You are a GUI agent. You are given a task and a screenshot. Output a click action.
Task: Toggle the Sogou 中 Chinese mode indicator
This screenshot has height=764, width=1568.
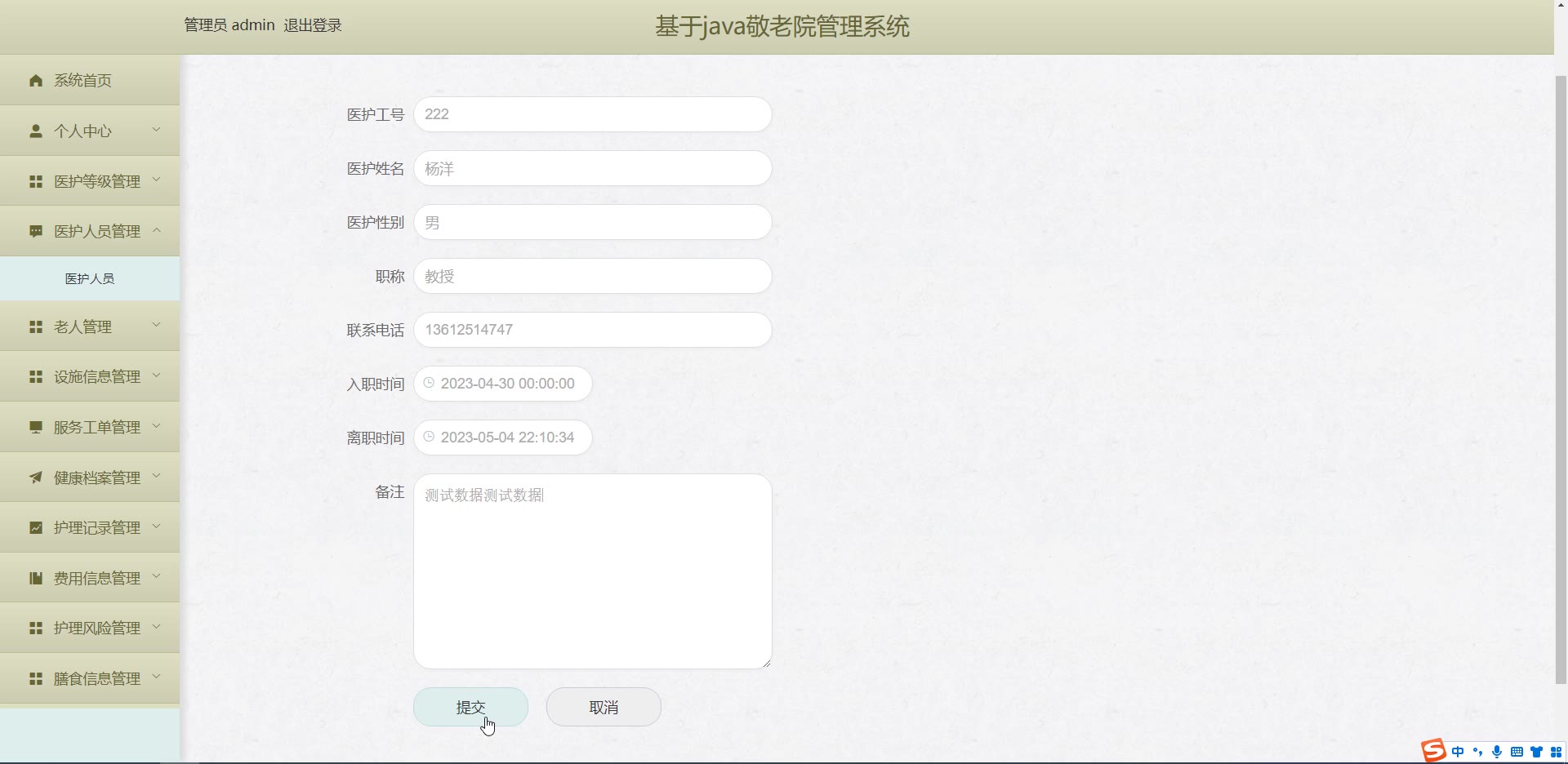1458,752
